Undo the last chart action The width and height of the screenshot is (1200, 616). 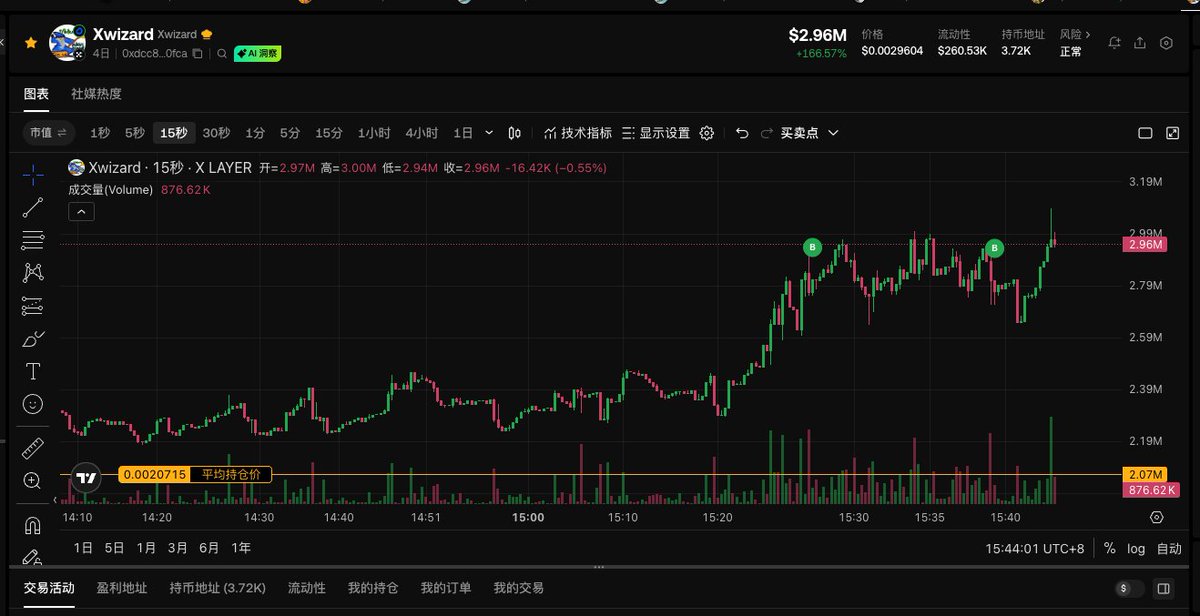(x=741, y=133)
